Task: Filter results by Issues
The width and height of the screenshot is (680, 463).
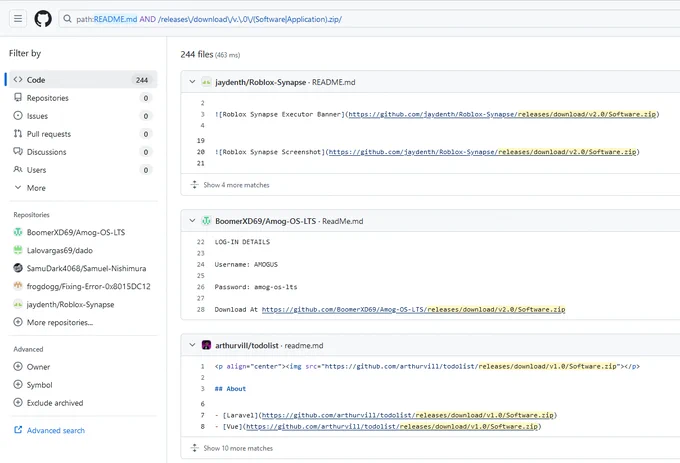Action: 83,116
